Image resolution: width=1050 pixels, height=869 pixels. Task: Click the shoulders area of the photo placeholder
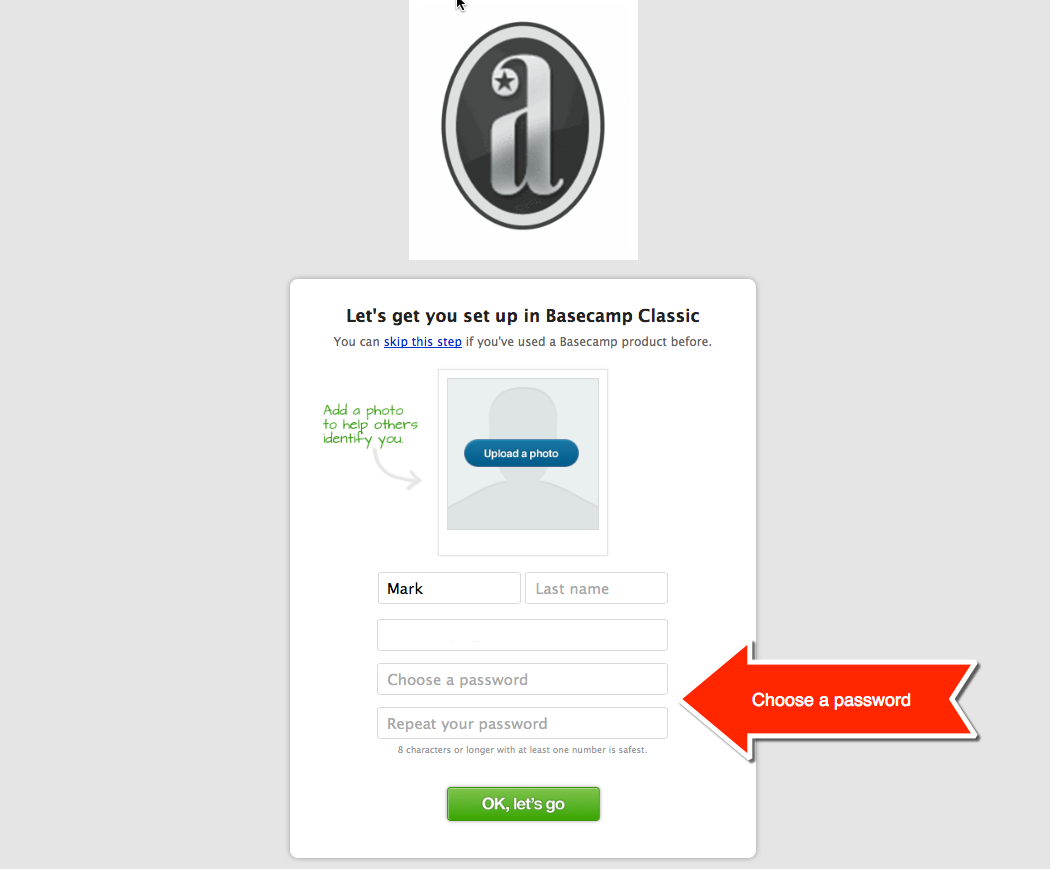(523, 503)
